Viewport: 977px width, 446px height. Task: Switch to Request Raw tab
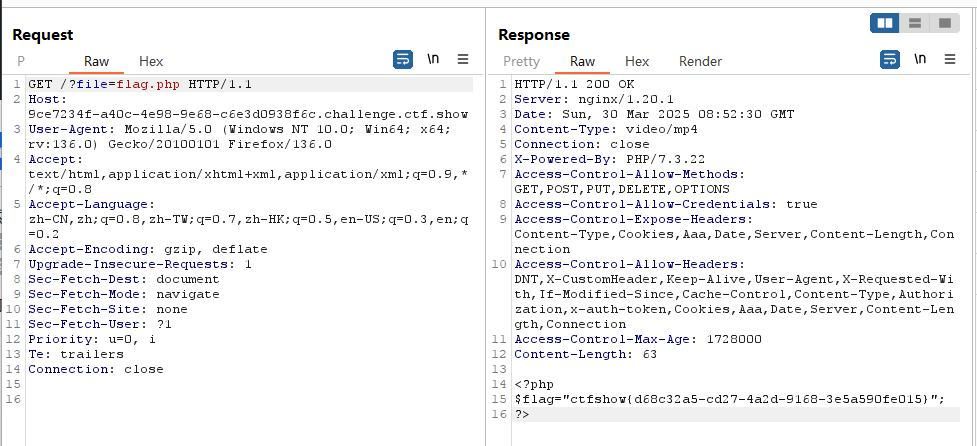tap(97, 61)
